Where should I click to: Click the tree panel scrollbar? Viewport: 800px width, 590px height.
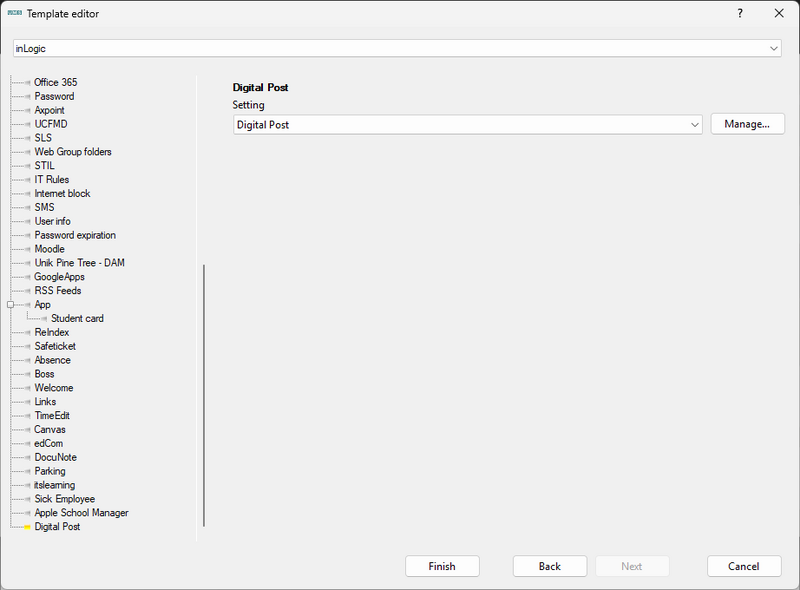[204, 395]
